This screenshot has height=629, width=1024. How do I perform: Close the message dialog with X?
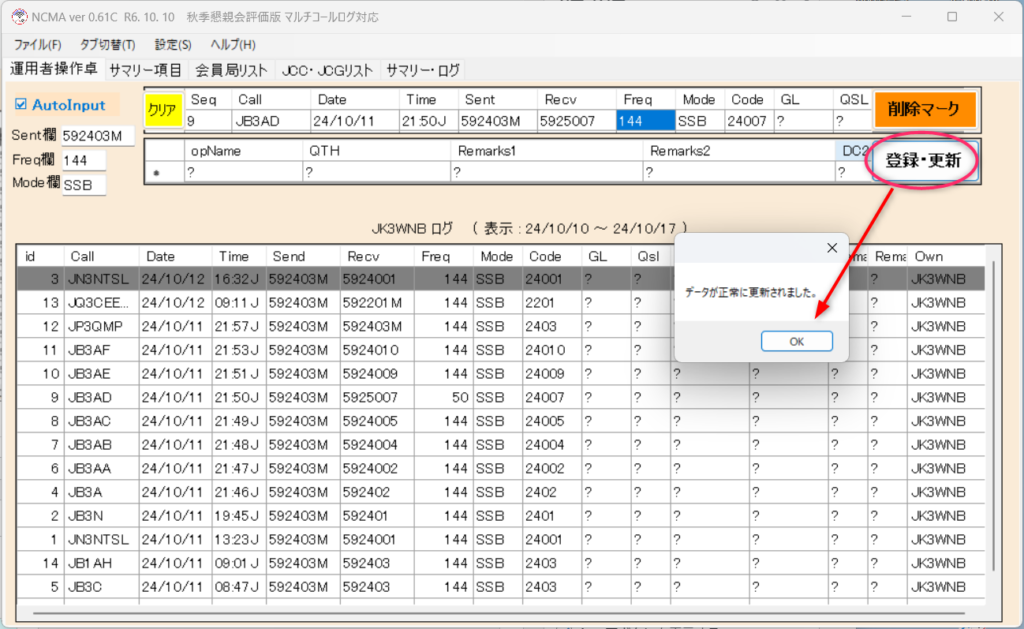tap(831, 247)
